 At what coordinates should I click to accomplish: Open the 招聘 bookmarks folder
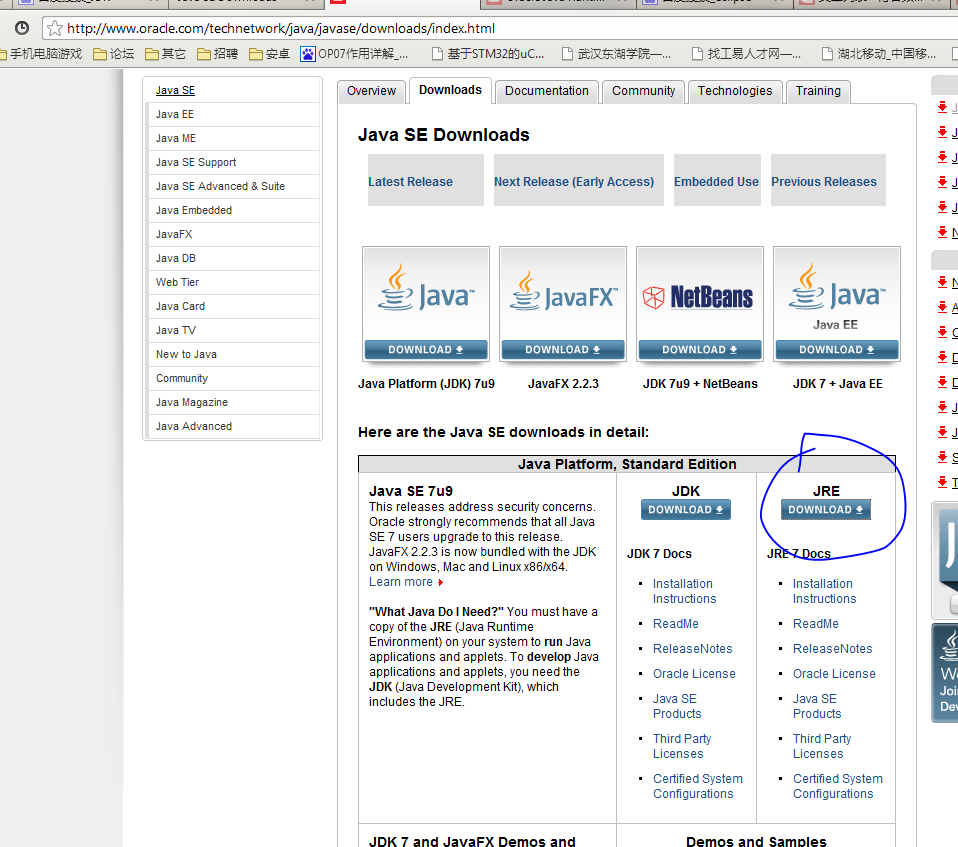(218, 54)
